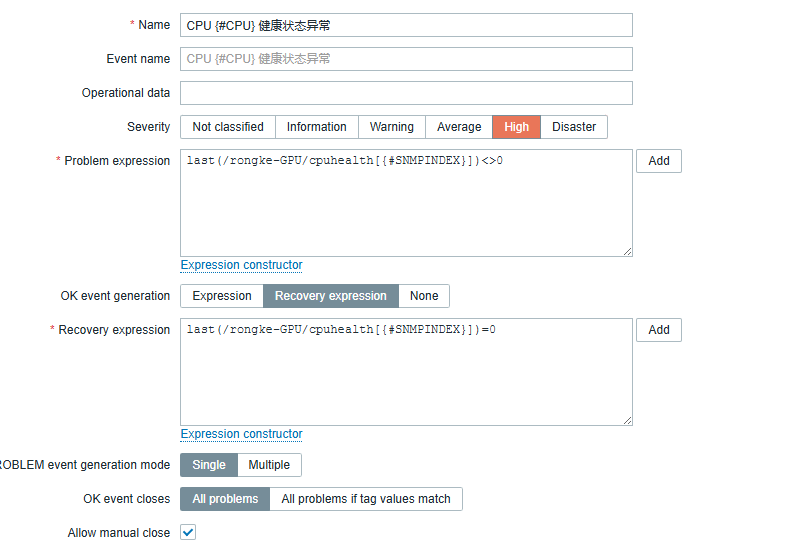Set severity to Disaster
The width and height of the screenshot is (785, 549).
[x=574, y=127]
